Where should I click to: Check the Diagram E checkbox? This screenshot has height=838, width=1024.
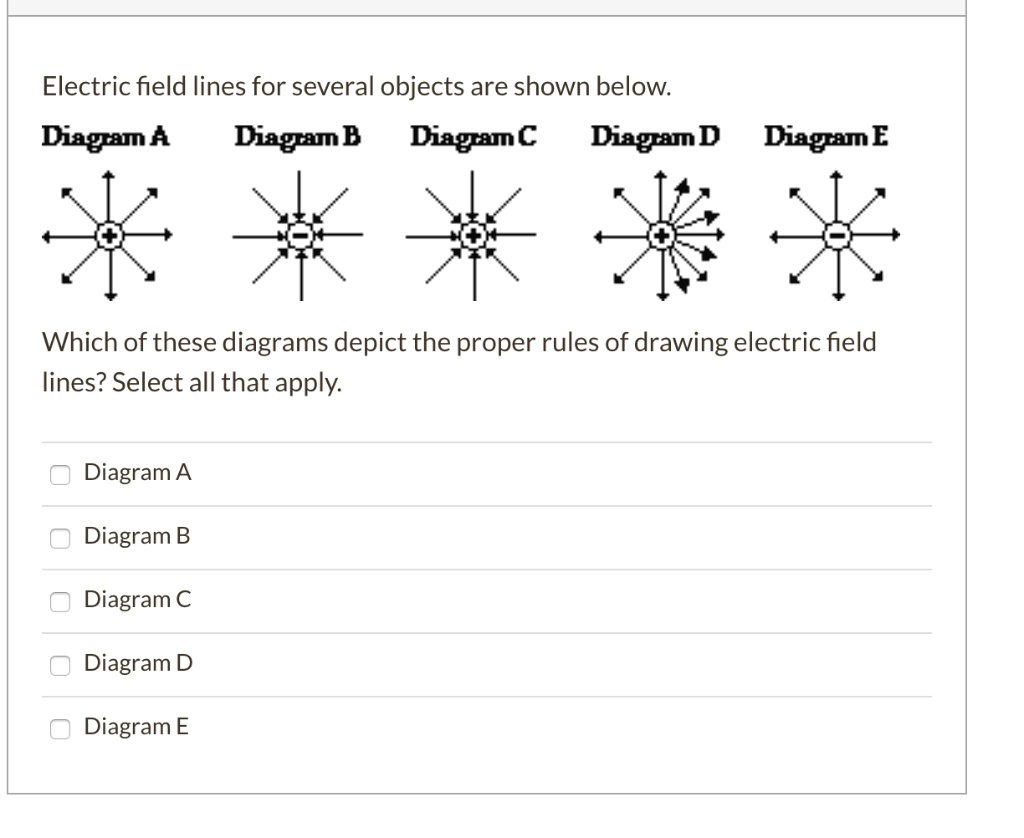click(x=60, y=729)
